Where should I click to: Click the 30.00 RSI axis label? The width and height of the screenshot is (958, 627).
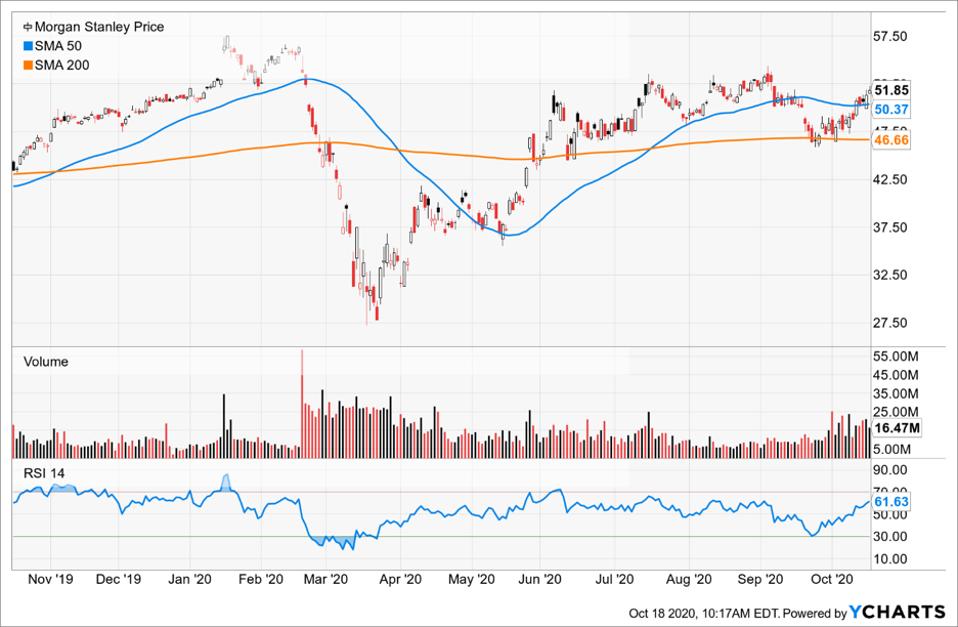pos(890,537)
